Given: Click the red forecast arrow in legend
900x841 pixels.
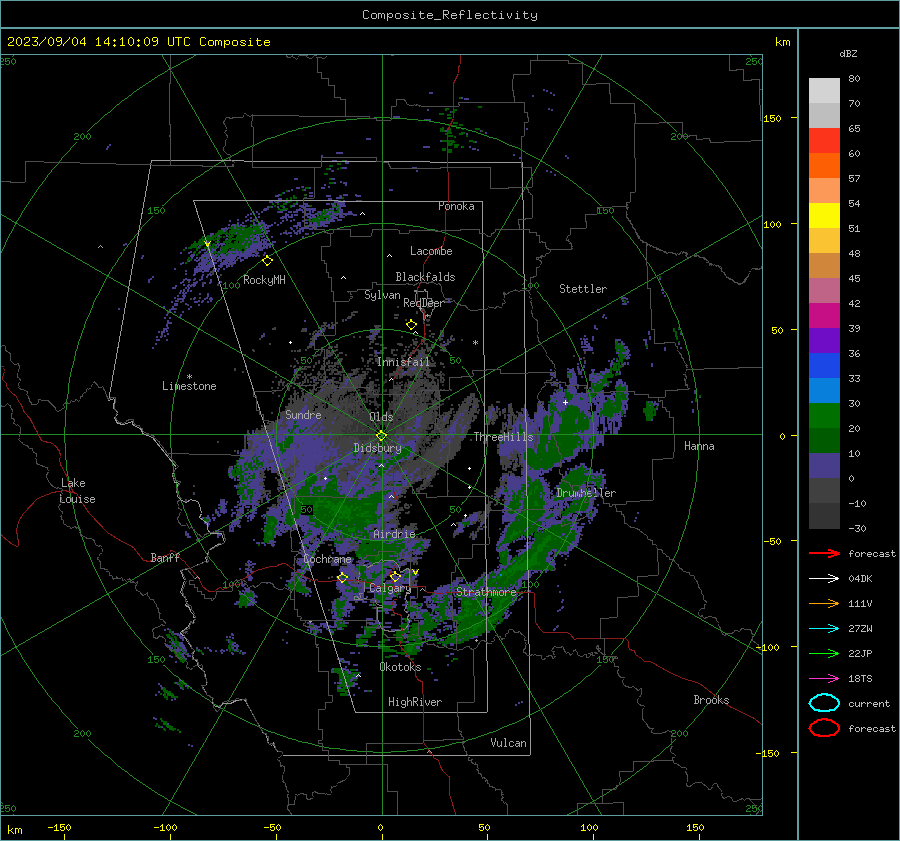Looking at the screenshot, I should [824, 553].
